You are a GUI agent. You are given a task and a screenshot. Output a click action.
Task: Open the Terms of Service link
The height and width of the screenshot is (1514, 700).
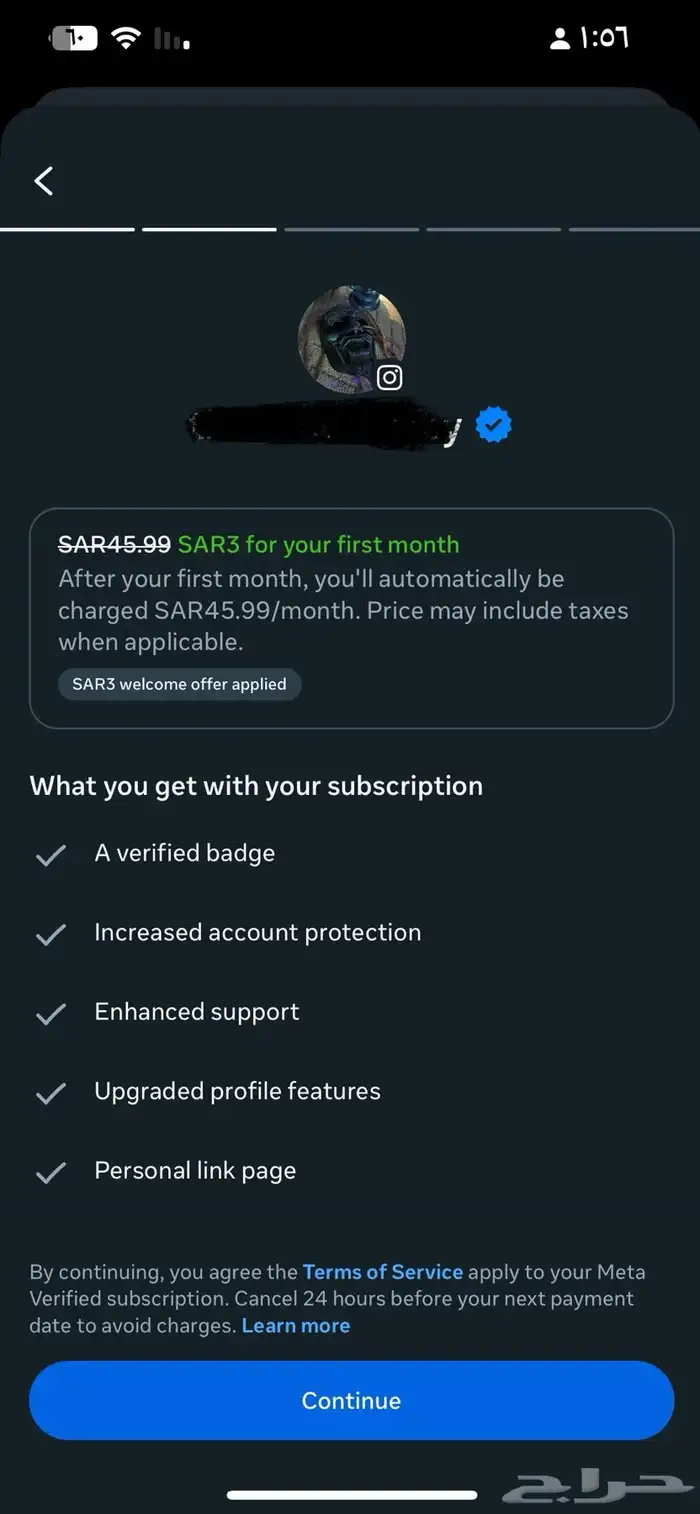click(383, 1272)
